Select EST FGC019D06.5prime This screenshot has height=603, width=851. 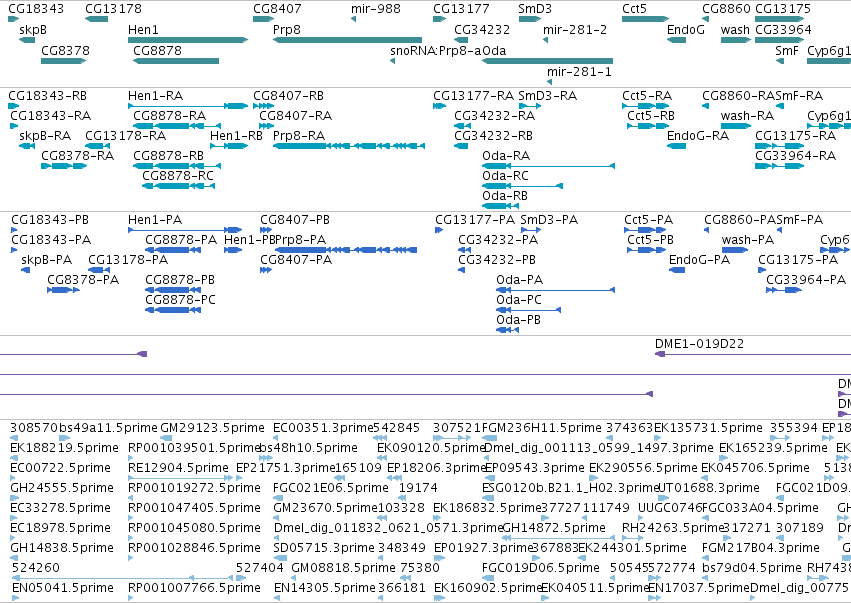(x=541, y=568)
